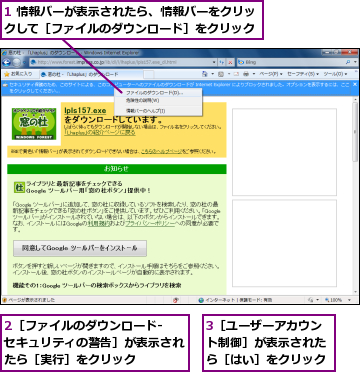Viewport: 360px width, 372px height.
Task: Open the address bar history dropdown arrow
Action: pyautogui.click(x=214, y=62)
